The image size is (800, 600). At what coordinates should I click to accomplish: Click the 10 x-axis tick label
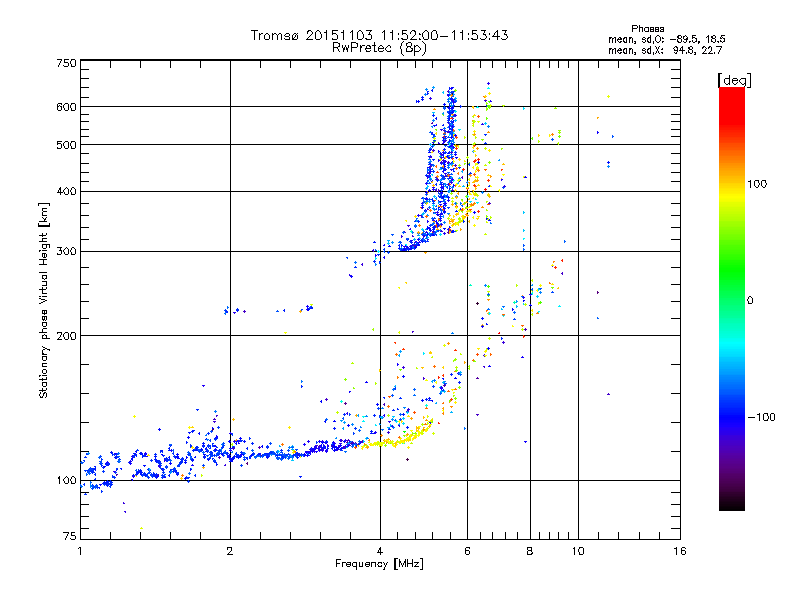click(x=578, y=551)
